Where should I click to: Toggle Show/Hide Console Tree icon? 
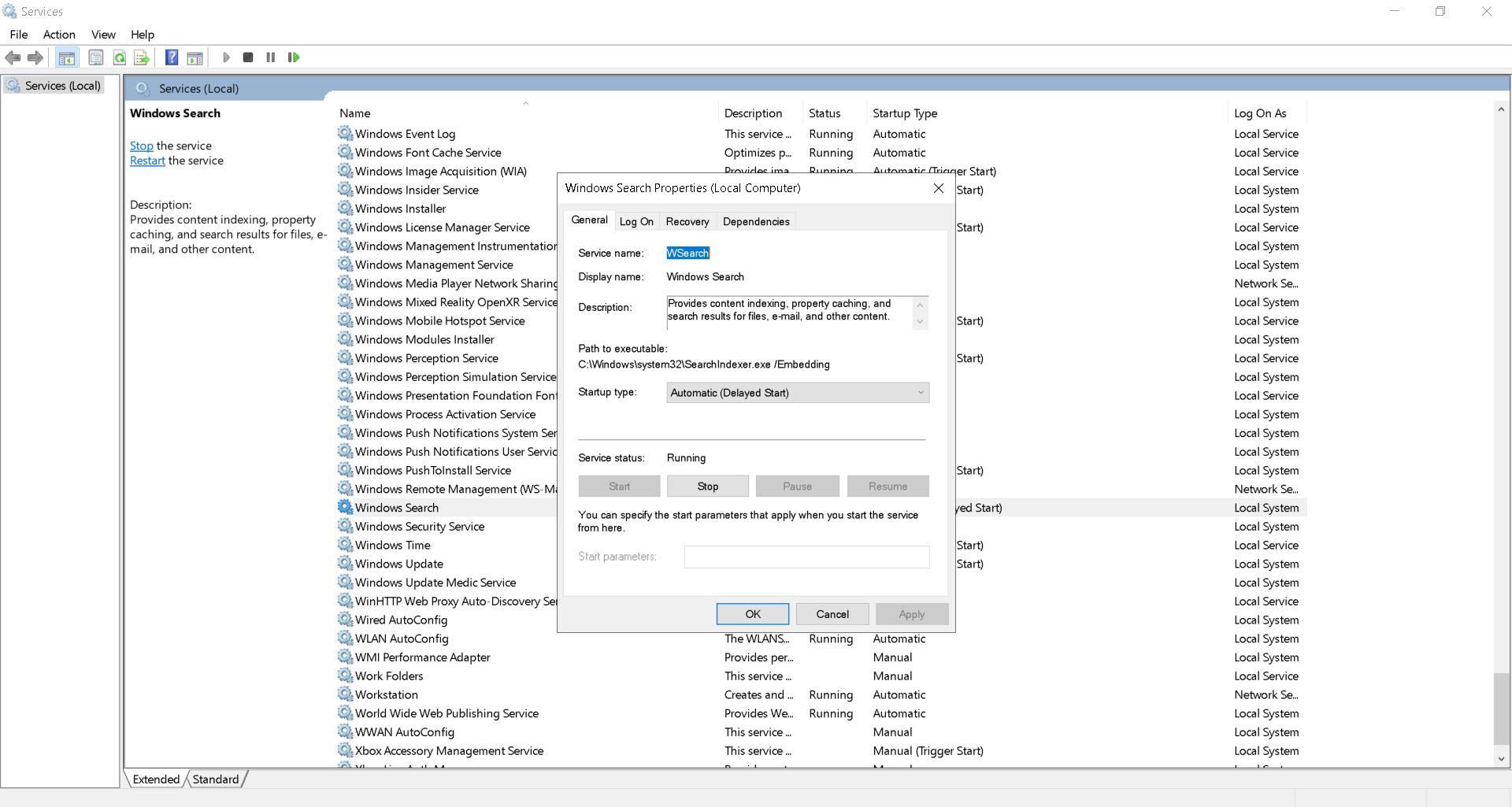pos(67,57)
